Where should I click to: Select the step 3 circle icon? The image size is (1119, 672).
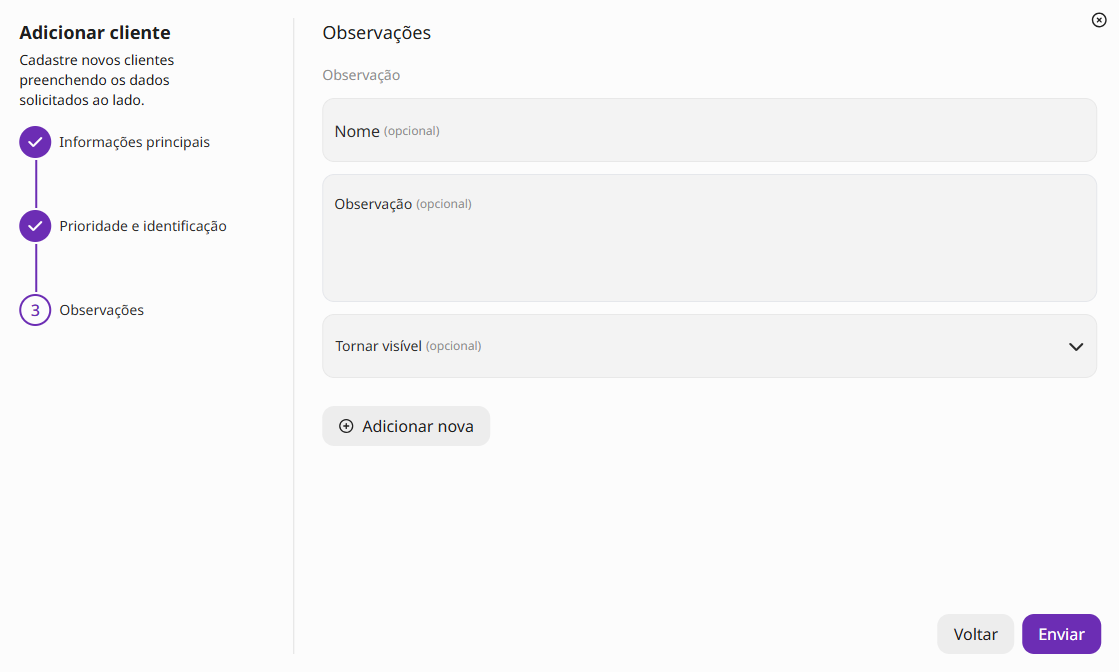tap(35, 310)
